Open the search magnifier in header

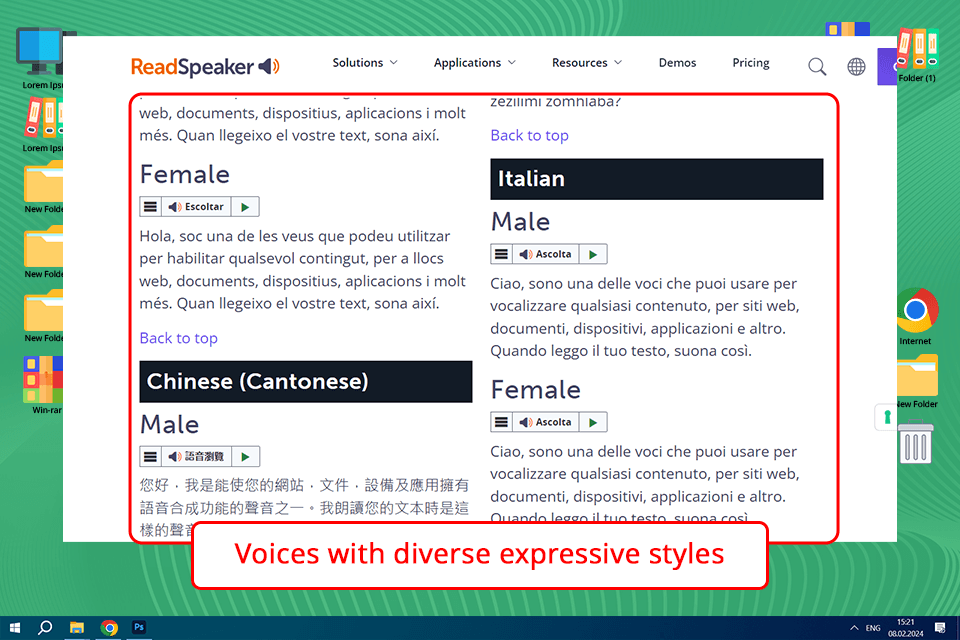(x=817, y=66)
